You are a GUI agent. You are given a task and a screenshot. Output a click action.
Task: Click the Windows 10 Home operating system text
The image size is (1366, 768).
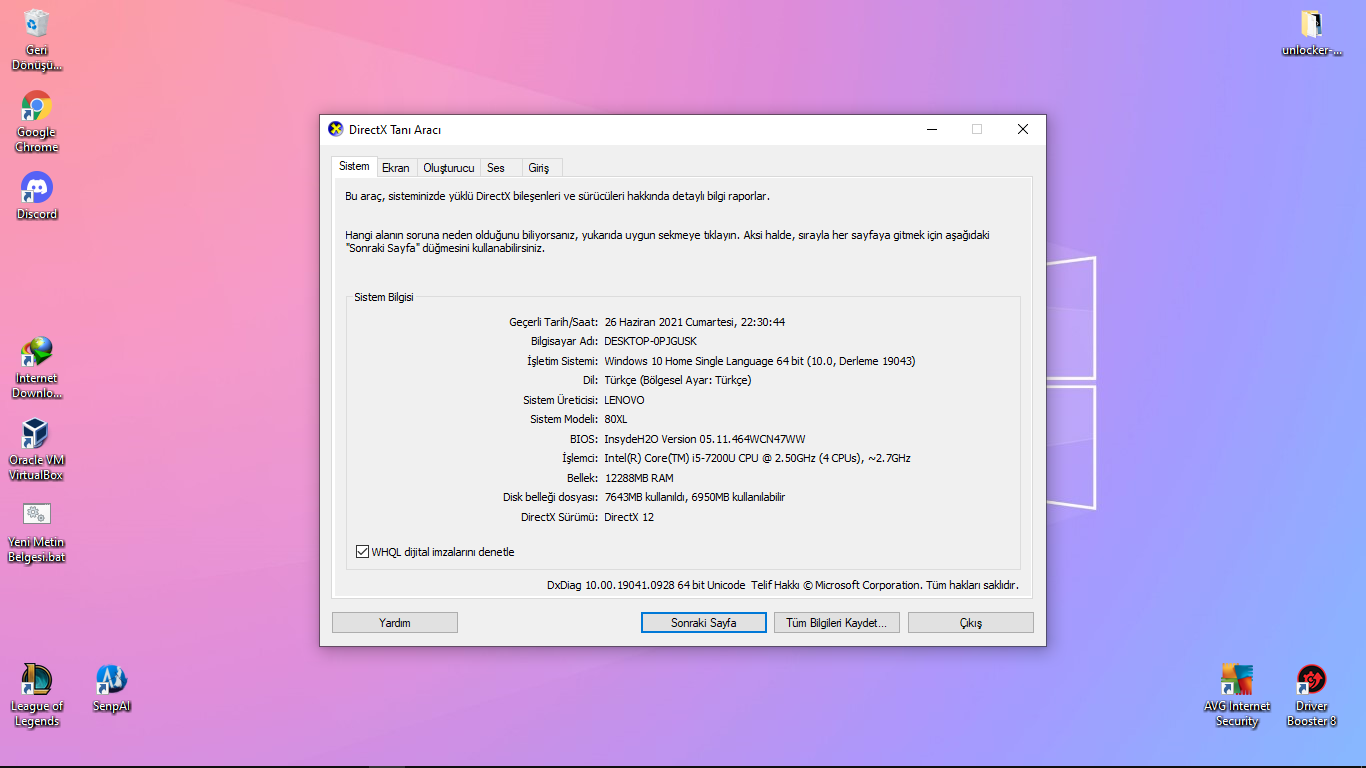[760, 361]
